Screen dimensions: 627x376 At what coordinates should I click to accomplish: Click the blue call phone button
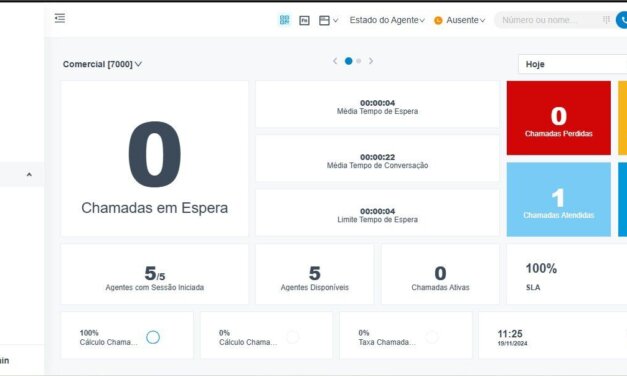coord(622,20)
